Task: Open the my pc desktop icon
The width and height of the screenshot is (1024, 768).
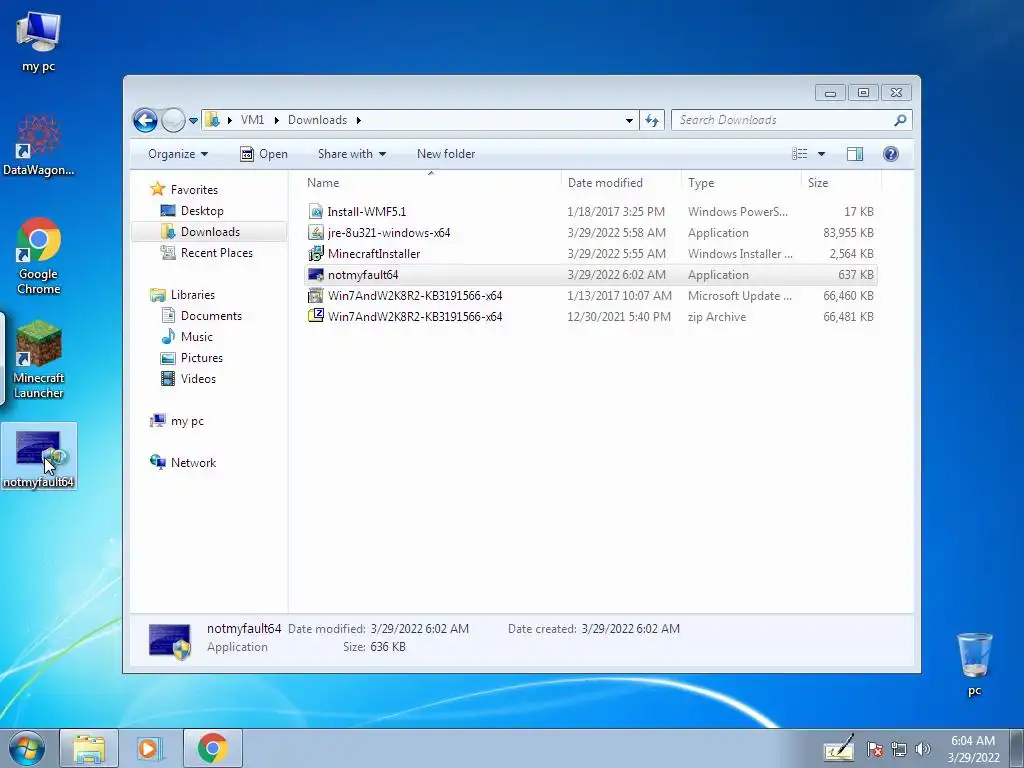Action: tap(39, 42)
